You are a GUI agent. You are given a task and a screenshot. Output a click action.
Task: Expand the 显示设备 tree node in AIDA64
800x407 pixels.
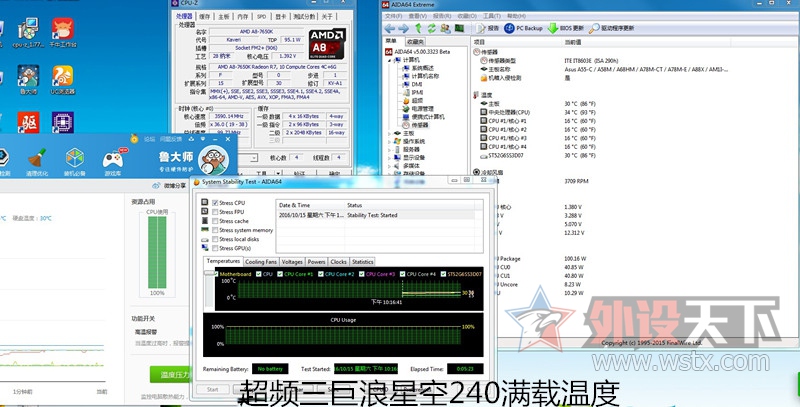point(390,158)
